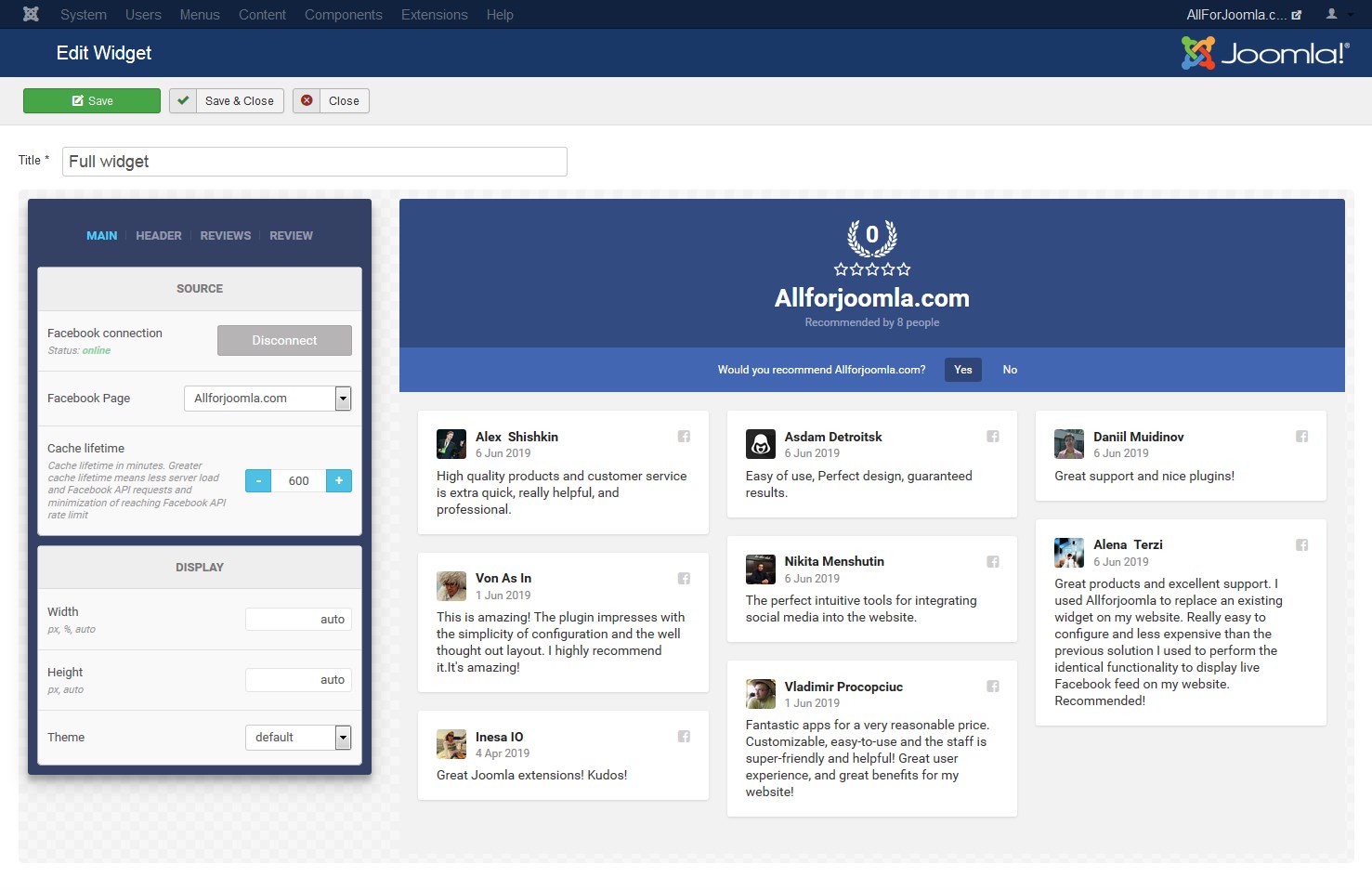
Task: Open the Extensions menu
Action: click(434, 15)
